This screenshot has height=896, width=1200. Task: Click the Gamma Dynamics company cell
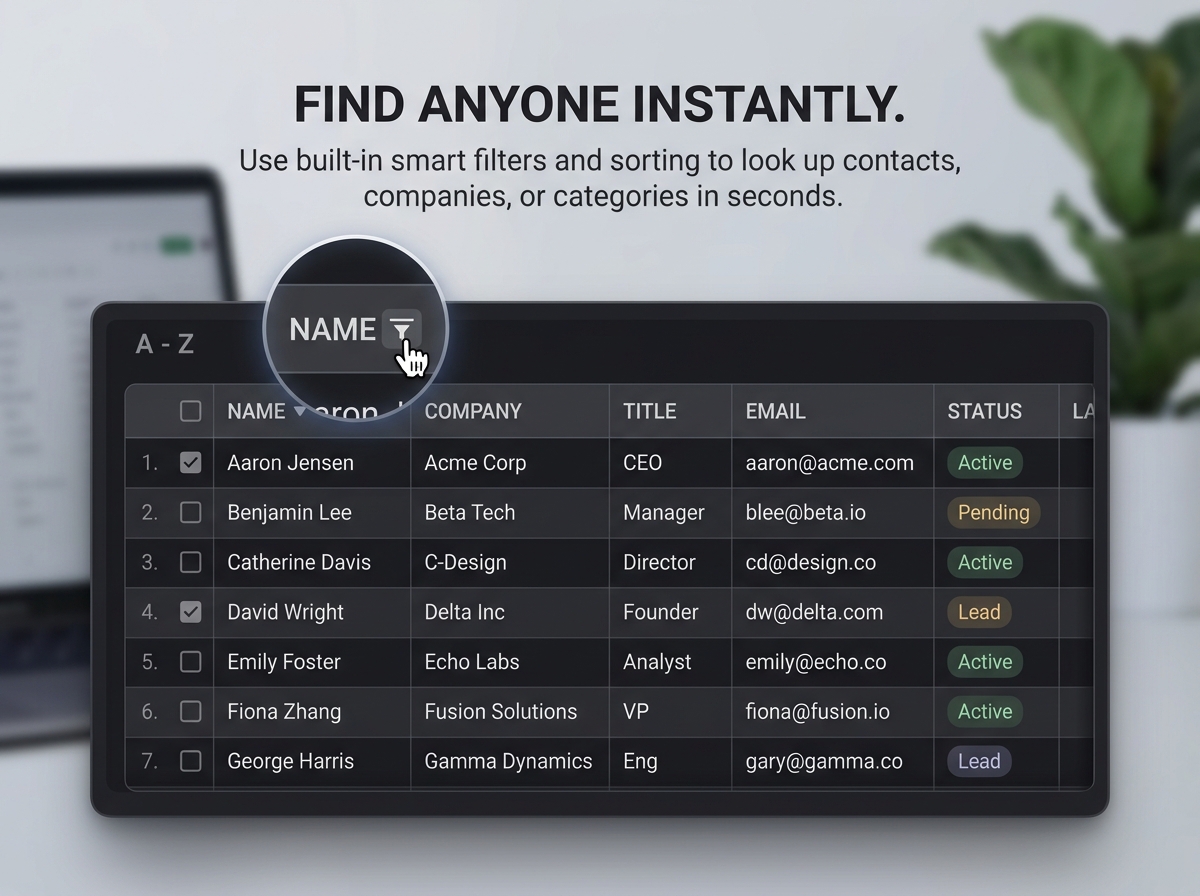tap(508, 761)
